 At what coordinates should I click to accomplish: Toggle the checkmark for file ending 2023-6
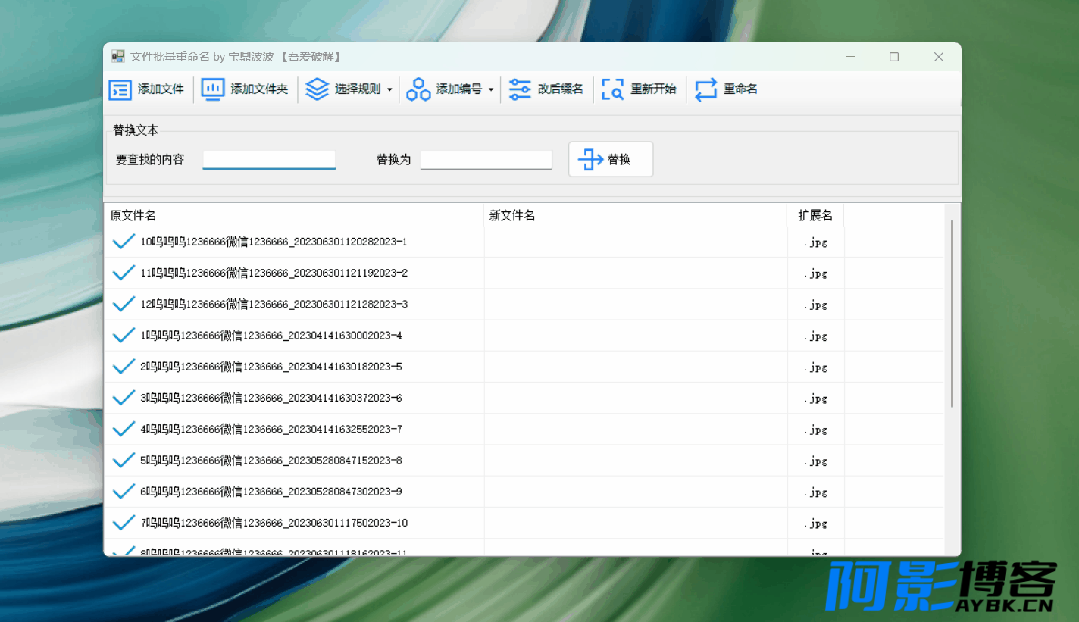pyautogui.click(x=123, y=398)
